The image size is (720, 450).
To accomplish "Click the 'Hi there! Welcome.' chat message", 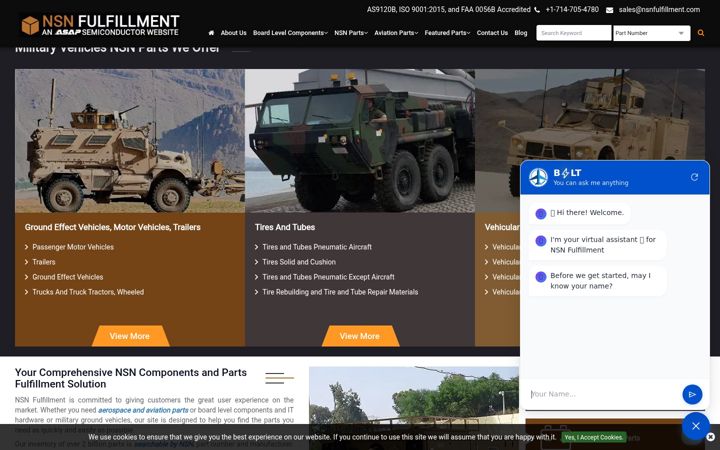I will [579, 213].
